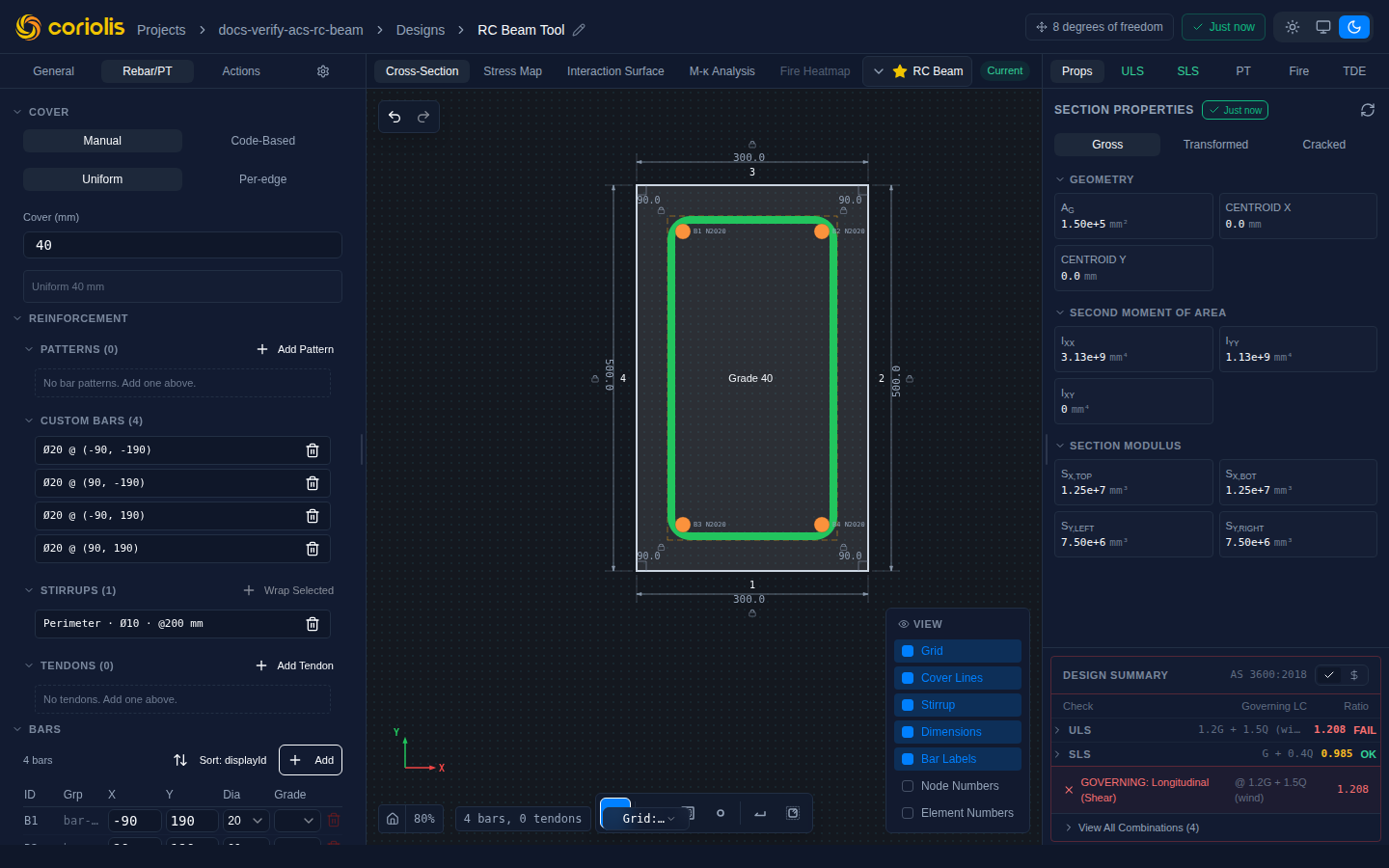Open the Interaction Surface tab
This screenshot has height=868, width=1389.
(x=615, y=71)
